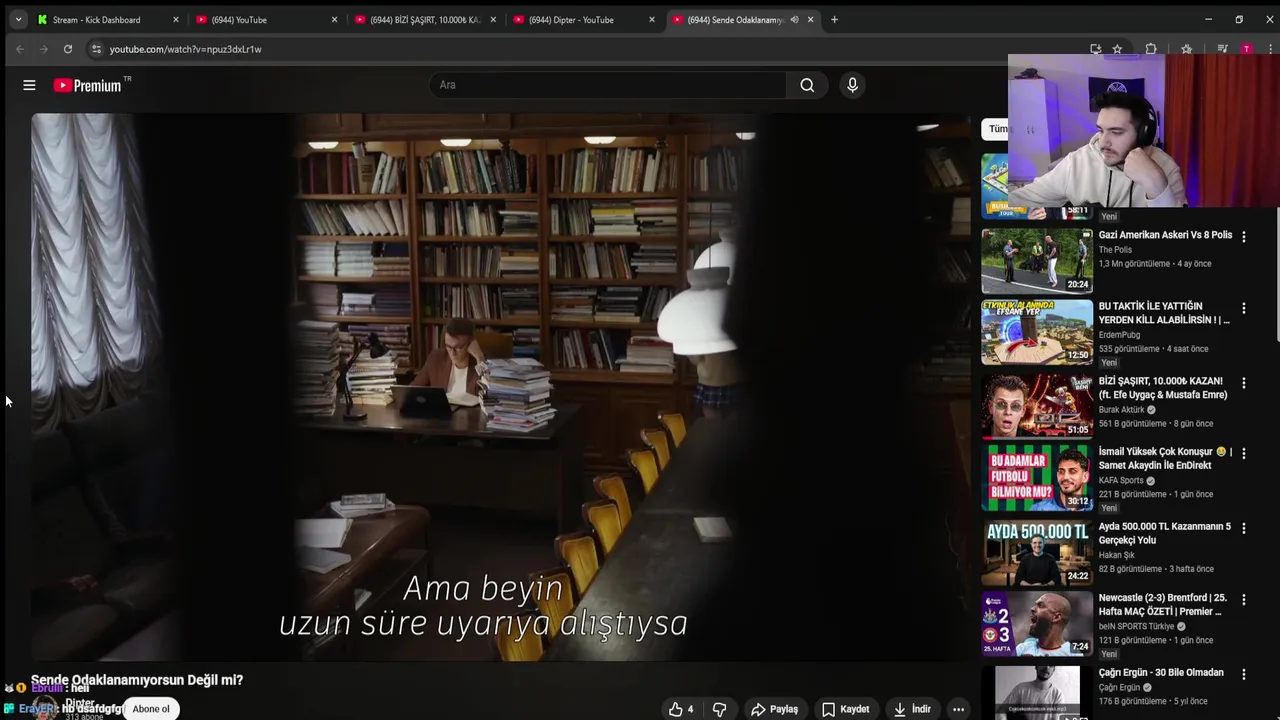Bookmark this page with star icon
The width and height of the screenshot is (1280, 720).
click(x=1117, y=49)
